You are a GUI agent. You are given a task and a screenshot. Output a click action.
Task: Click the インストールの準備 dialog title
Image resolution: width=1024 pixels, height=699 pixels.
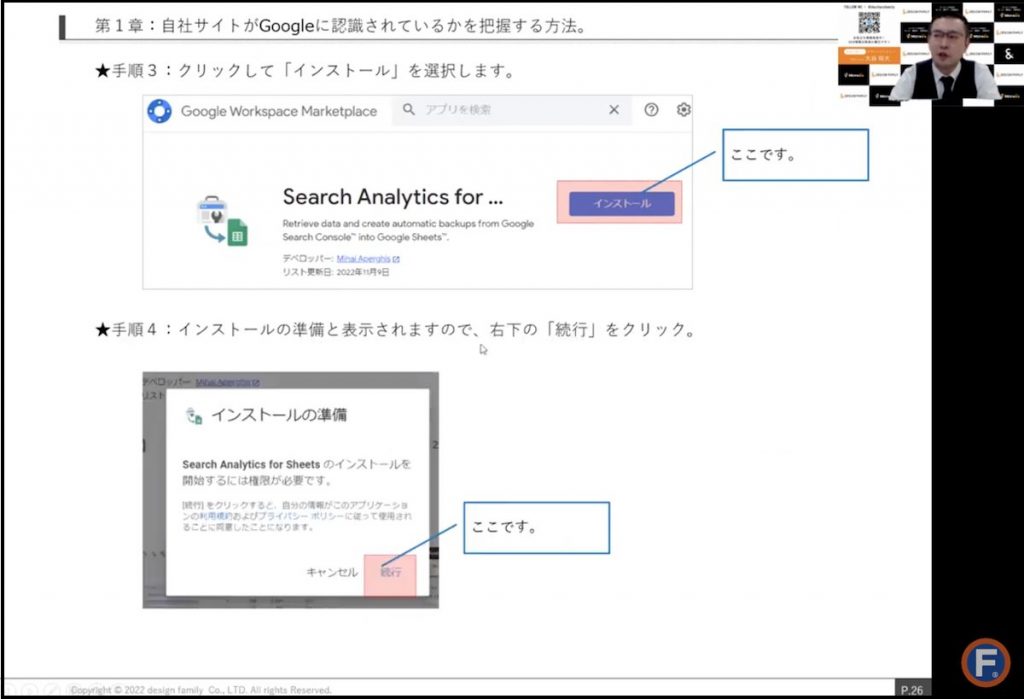click(279, 415)
